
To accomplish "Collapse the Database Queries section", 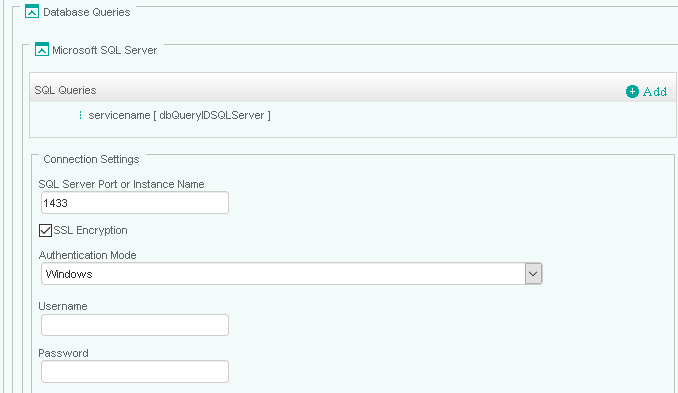I will (x=32, y=11).
